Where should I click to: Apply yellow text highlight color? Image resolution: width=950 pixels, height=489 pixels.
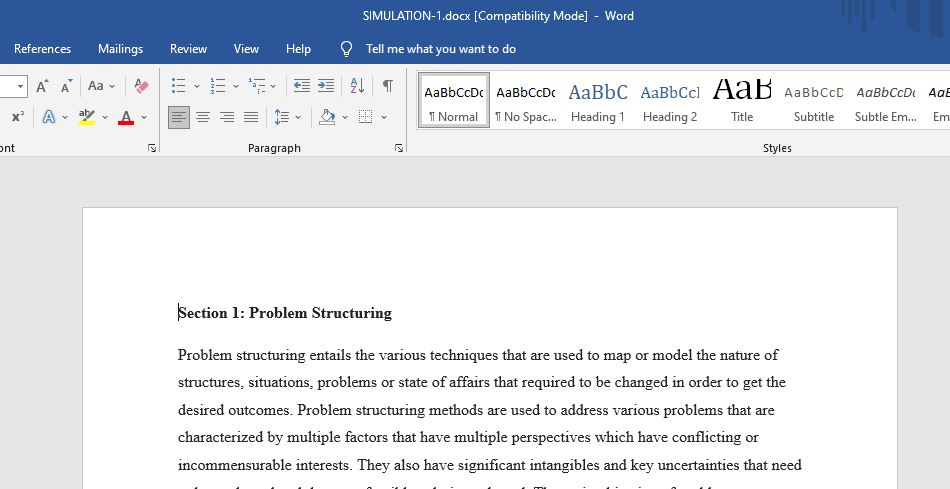[87, 117]
